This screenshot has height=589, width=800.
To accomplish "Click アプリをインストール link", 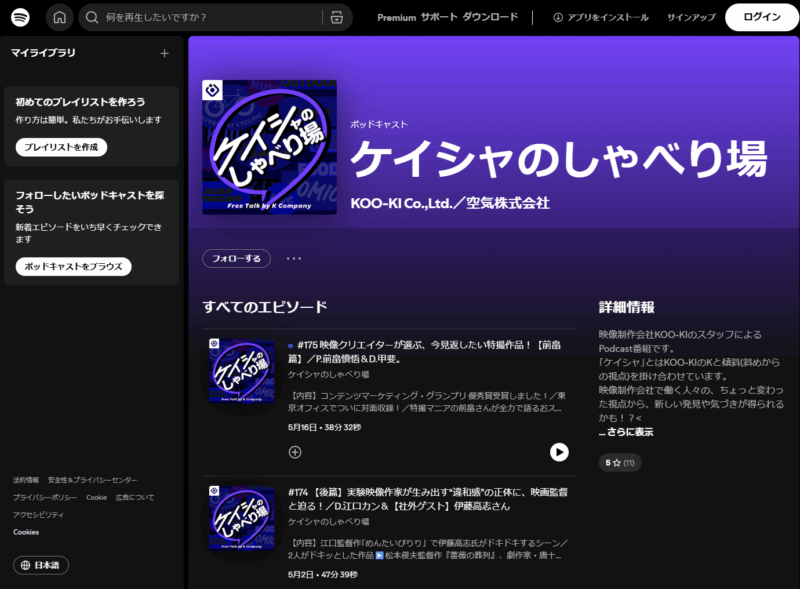I will pyautogui.click(x=601, y=17).
